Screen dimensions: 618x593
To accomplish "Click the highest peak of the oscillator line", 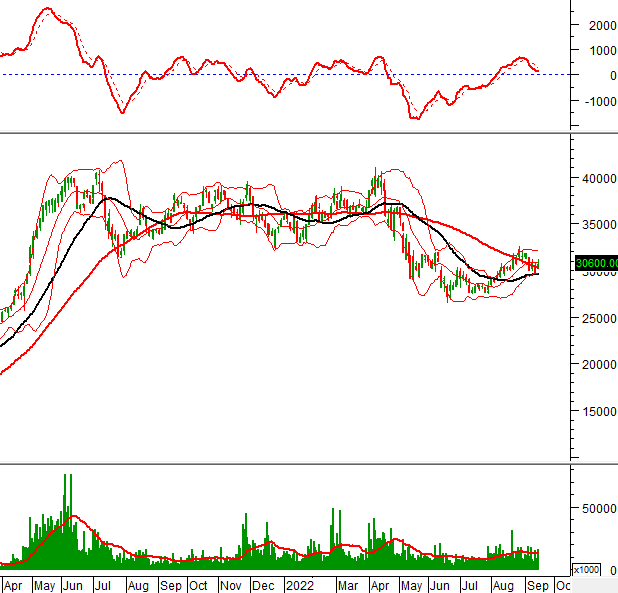I will (45, 10).
